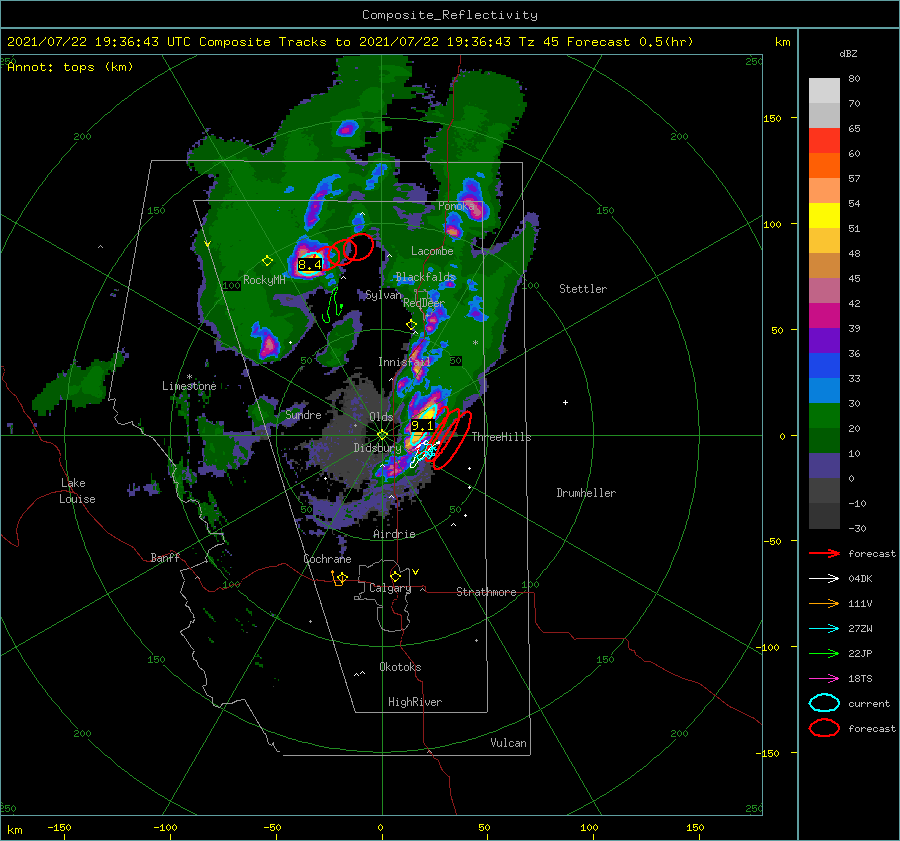
Task: Click the RockyMH city label
Action: pos(264,280)
